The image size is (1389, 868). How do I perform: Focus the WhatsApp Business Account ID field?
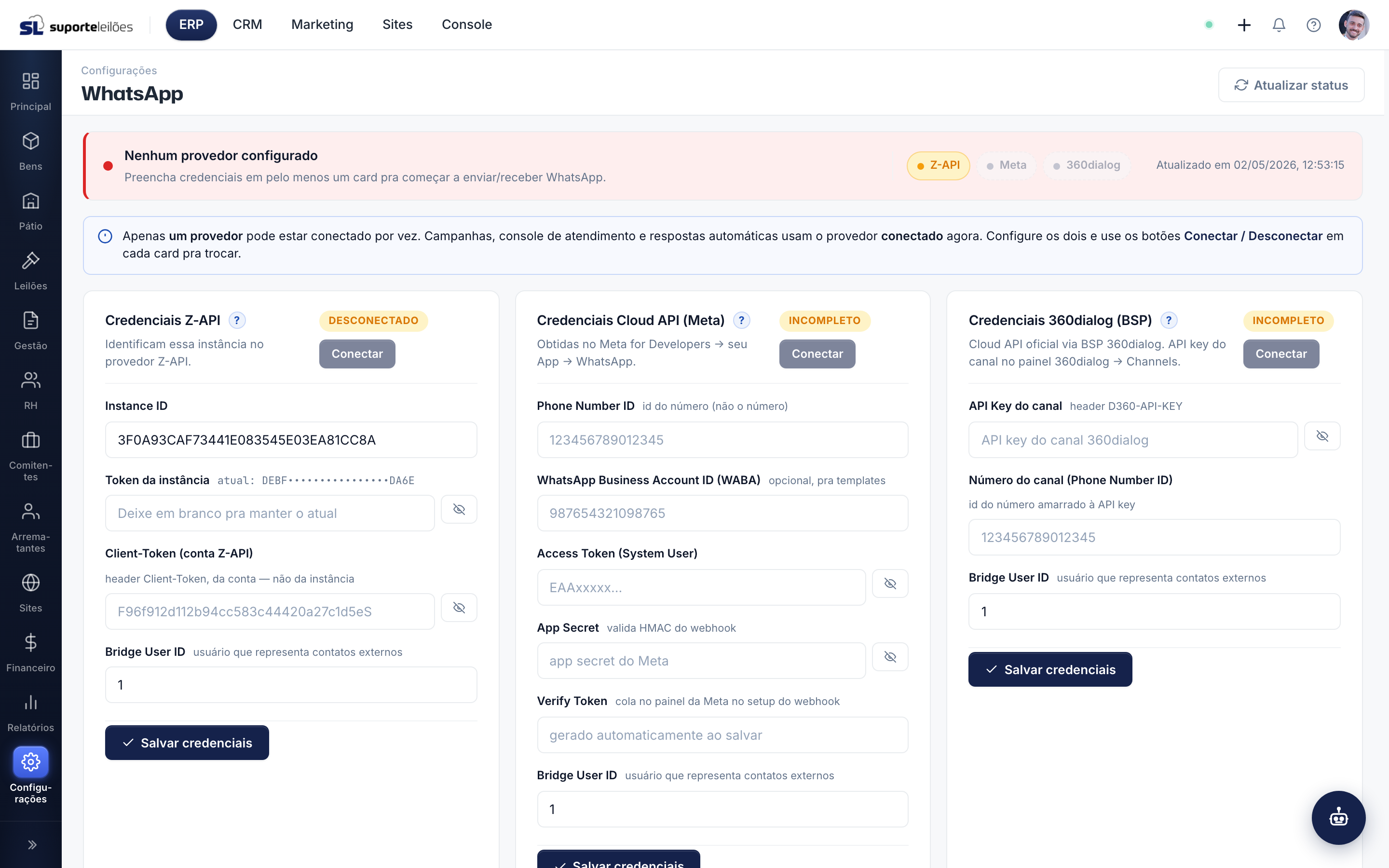pyautogui.click(x=722, y=513)
